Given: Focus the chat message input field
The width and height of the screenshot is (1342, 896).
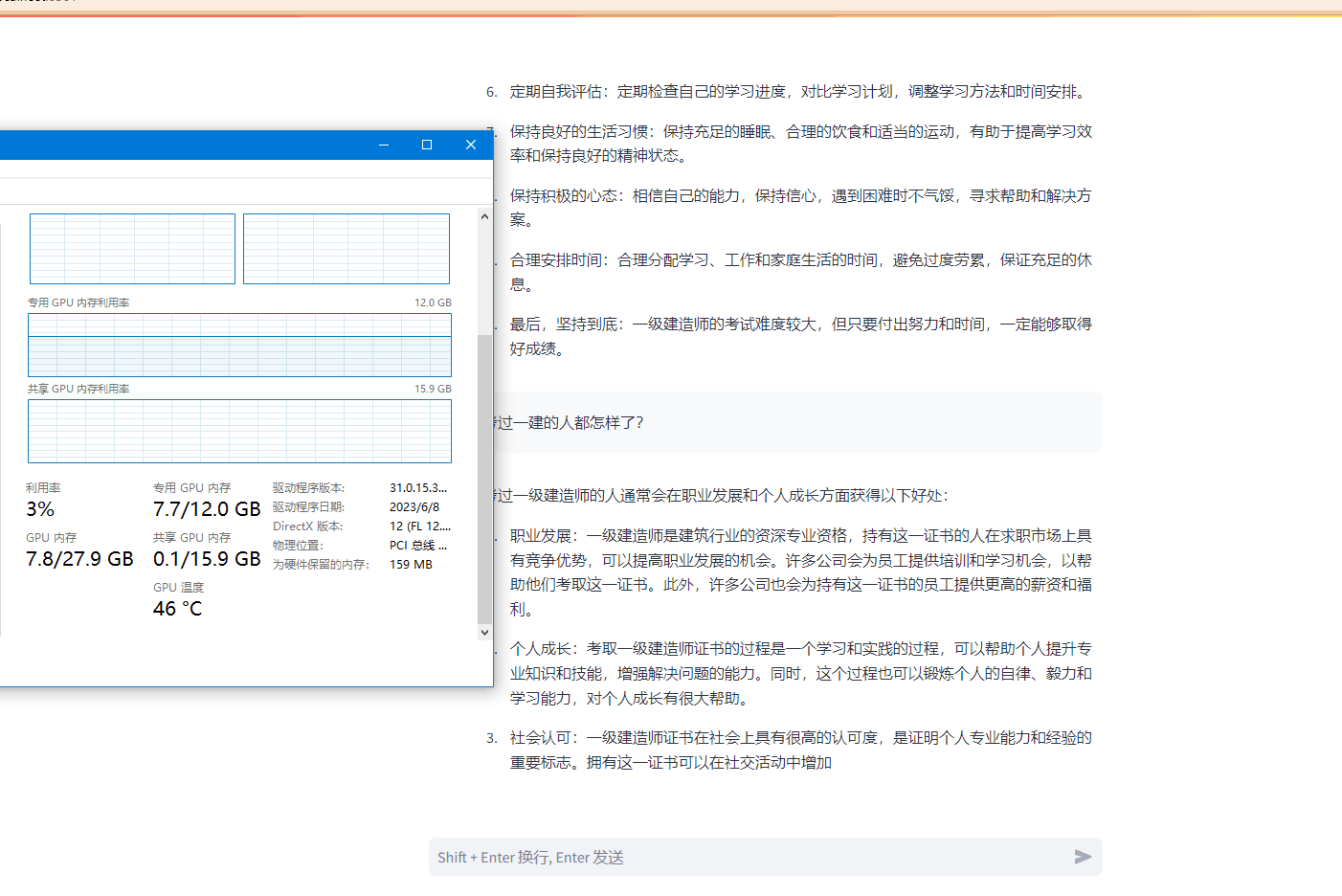Looking at the screenshot, I should 747,857.
